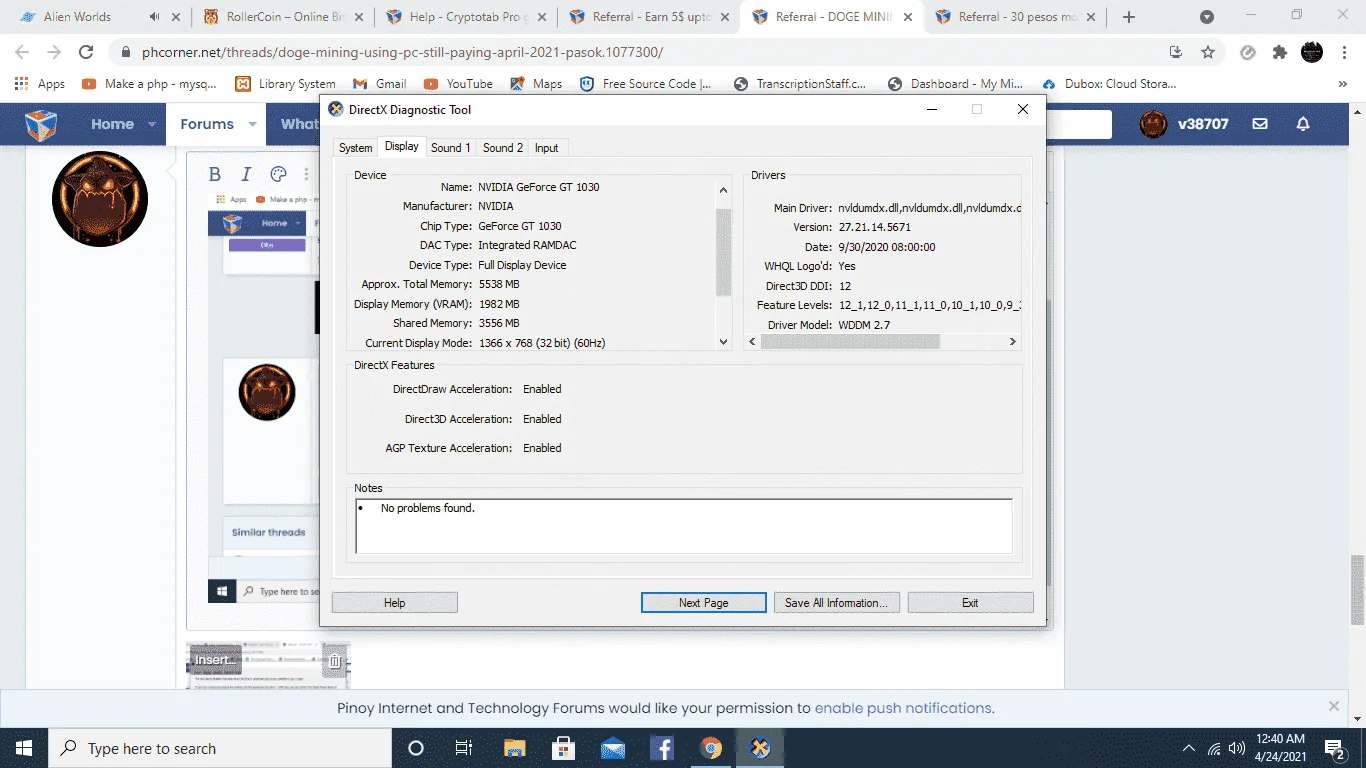The width and height of the screenshot is (1366, 768).
Task: Open the Mail app on taskbar
Action: point(613,748)
